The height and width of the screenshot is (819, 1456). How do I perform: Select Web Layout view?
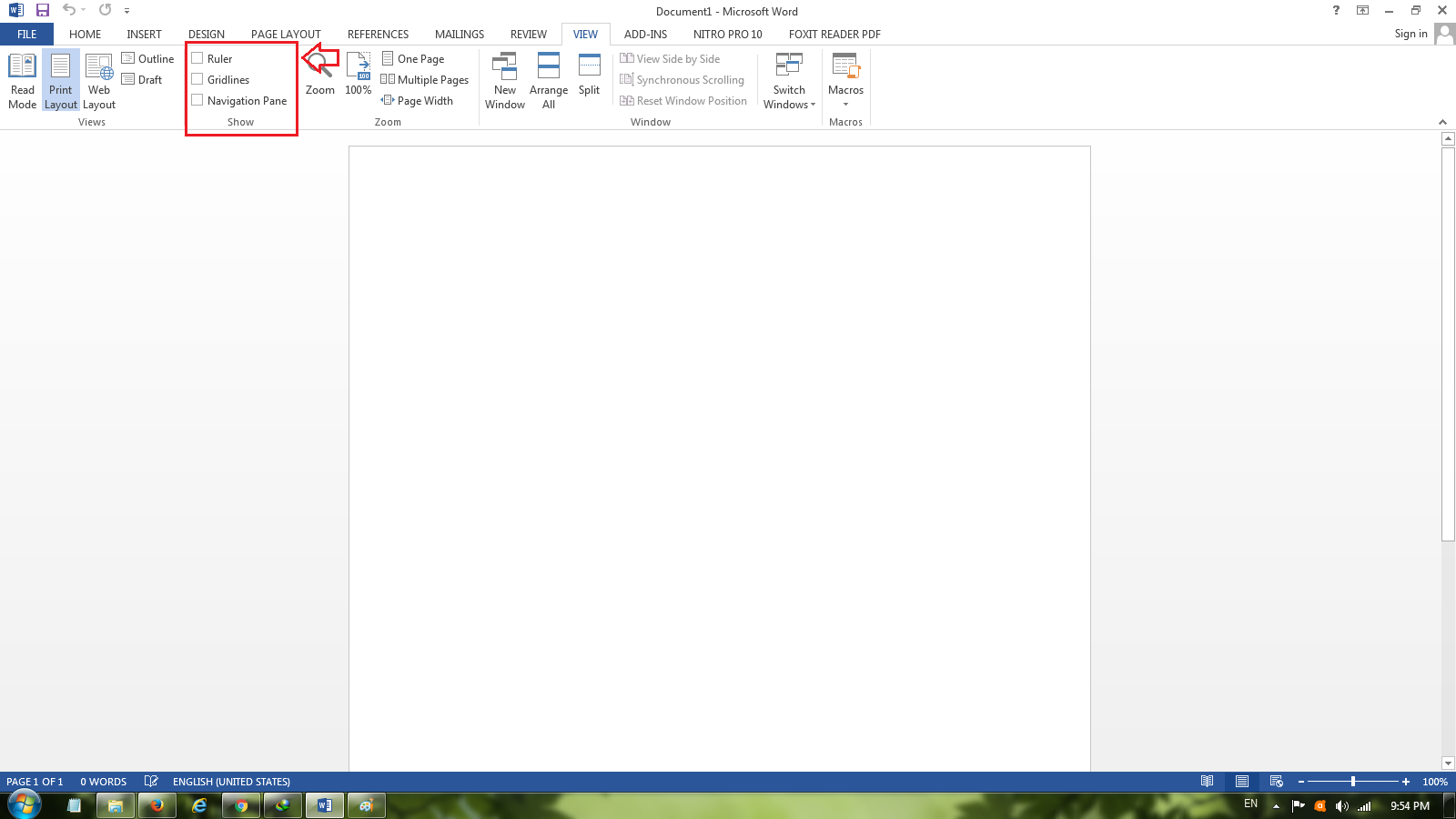coord(99,80)
